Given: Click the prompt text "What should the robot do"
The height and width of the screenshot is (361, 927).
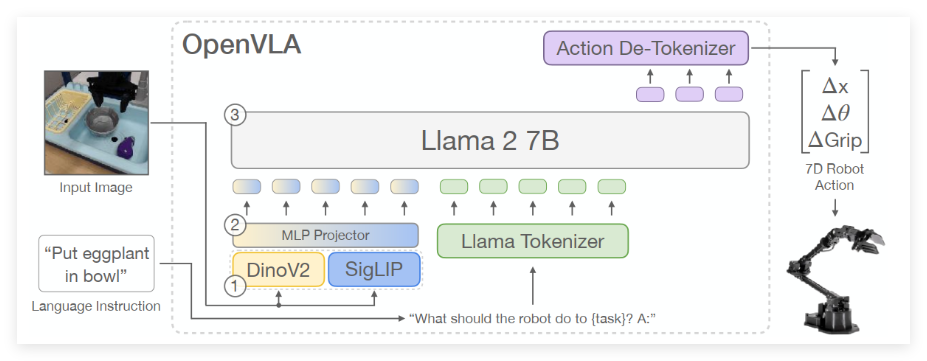Looking at the screenshot, I should click(x=491, y=318).
